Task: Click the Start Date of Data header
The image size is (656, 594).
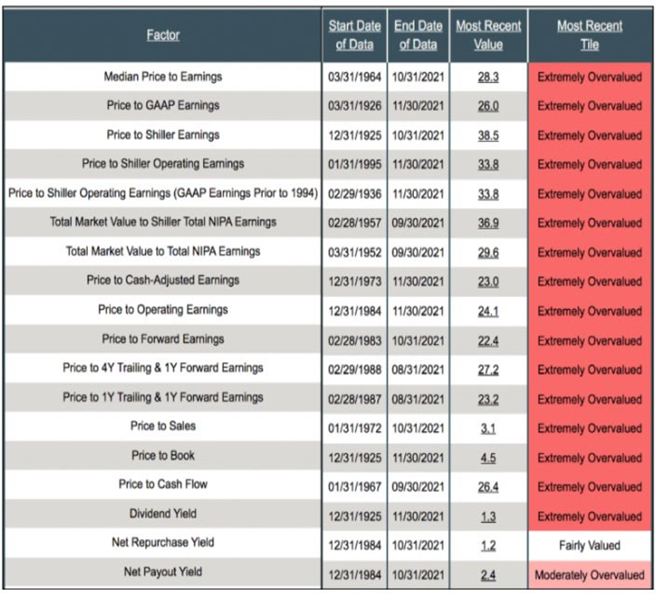Action: point(354,35)
